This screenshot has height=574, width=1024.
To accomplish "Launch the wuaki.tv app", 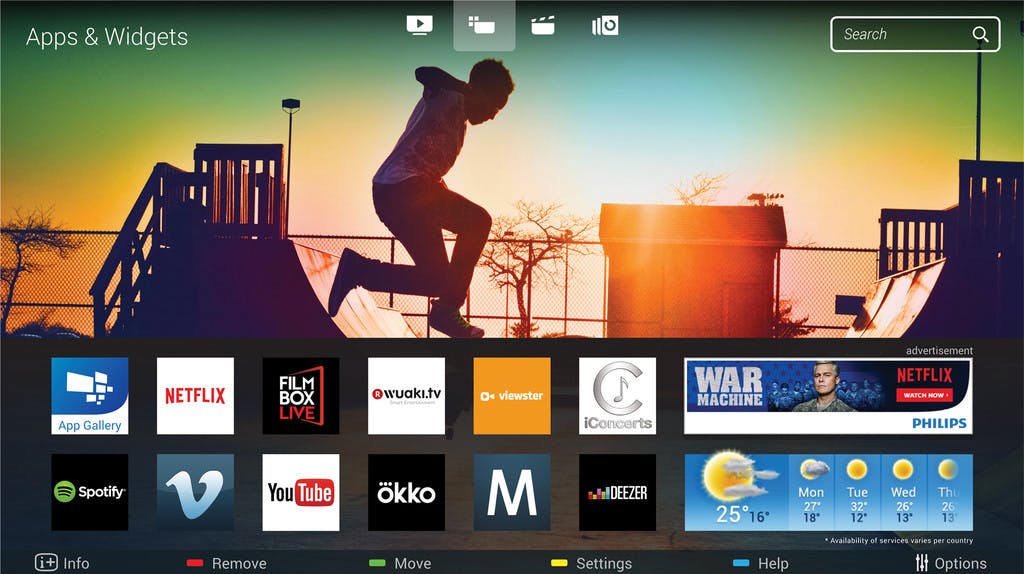I will click(x=406, y=396).
